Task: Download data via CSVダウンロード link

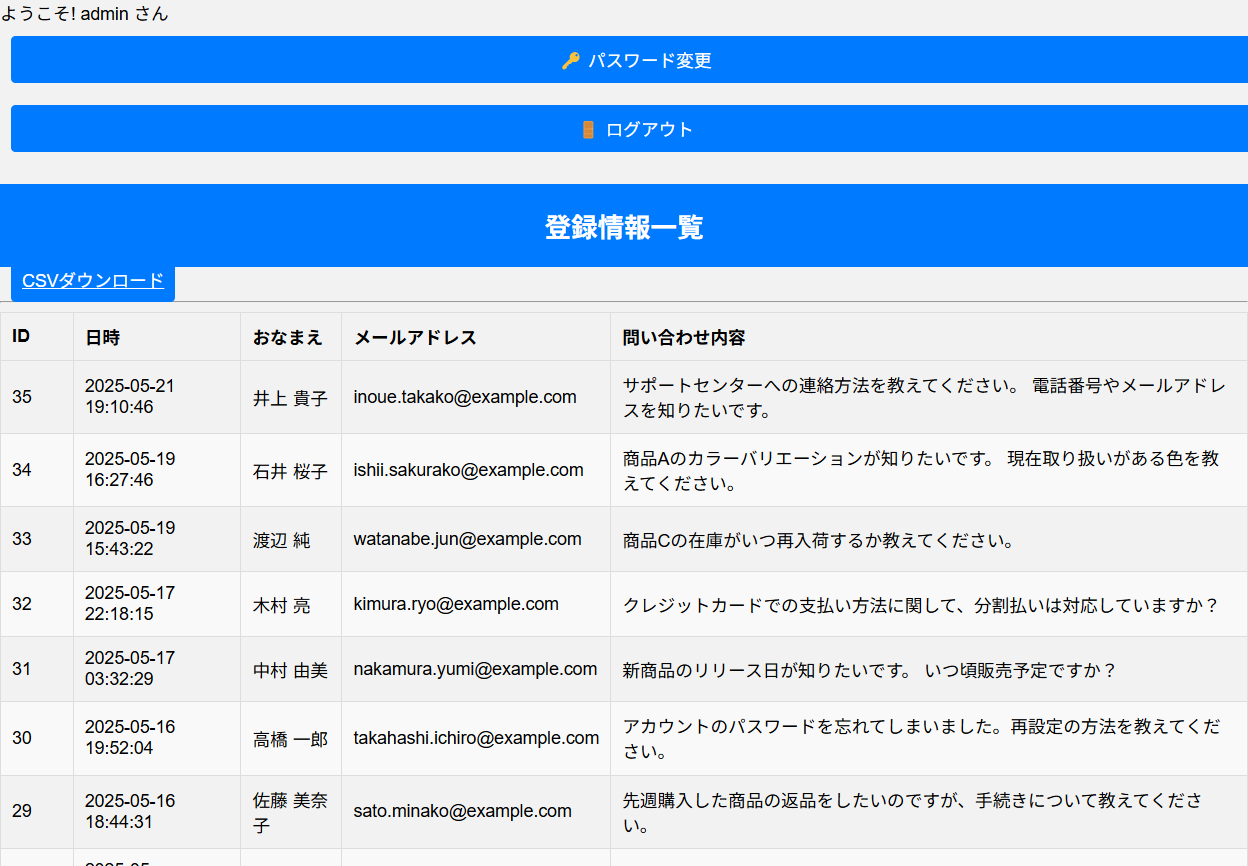Action: [93, 281]
